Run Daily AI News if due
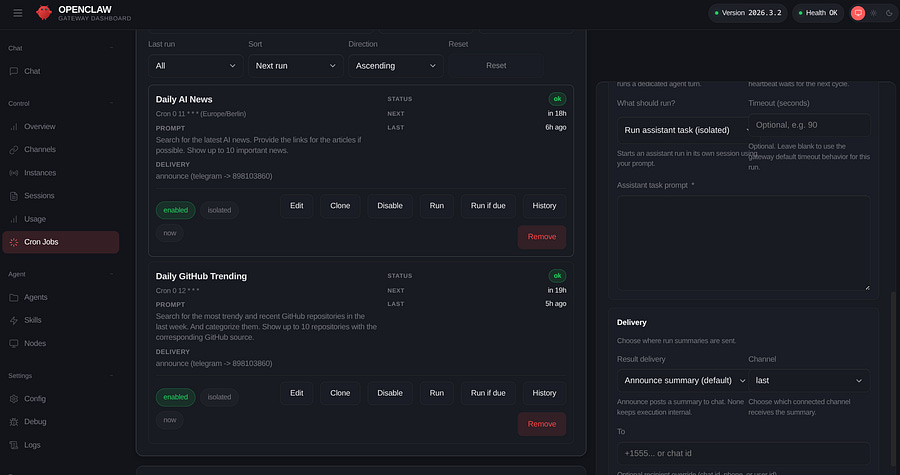This screenshot has width=900, height=475. click(x=488, y=206)
